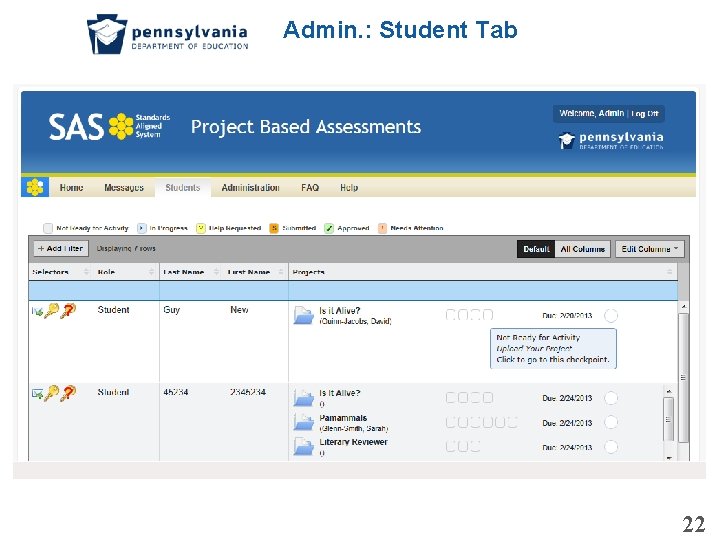Sort by the Role column

pyautogui.click(x=125, y=272)
